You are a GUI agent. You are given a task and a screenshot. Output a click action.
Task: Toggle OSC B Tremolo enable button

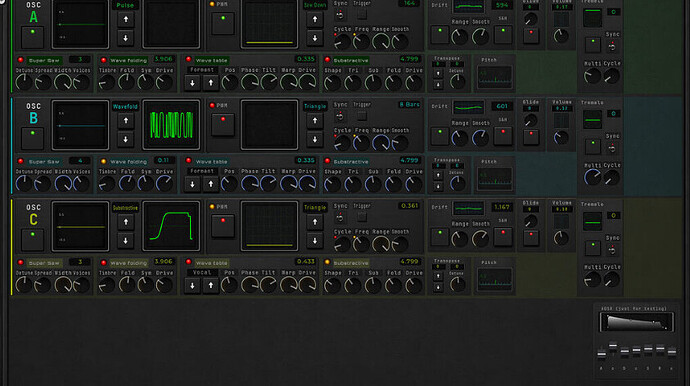pos(593,147)
